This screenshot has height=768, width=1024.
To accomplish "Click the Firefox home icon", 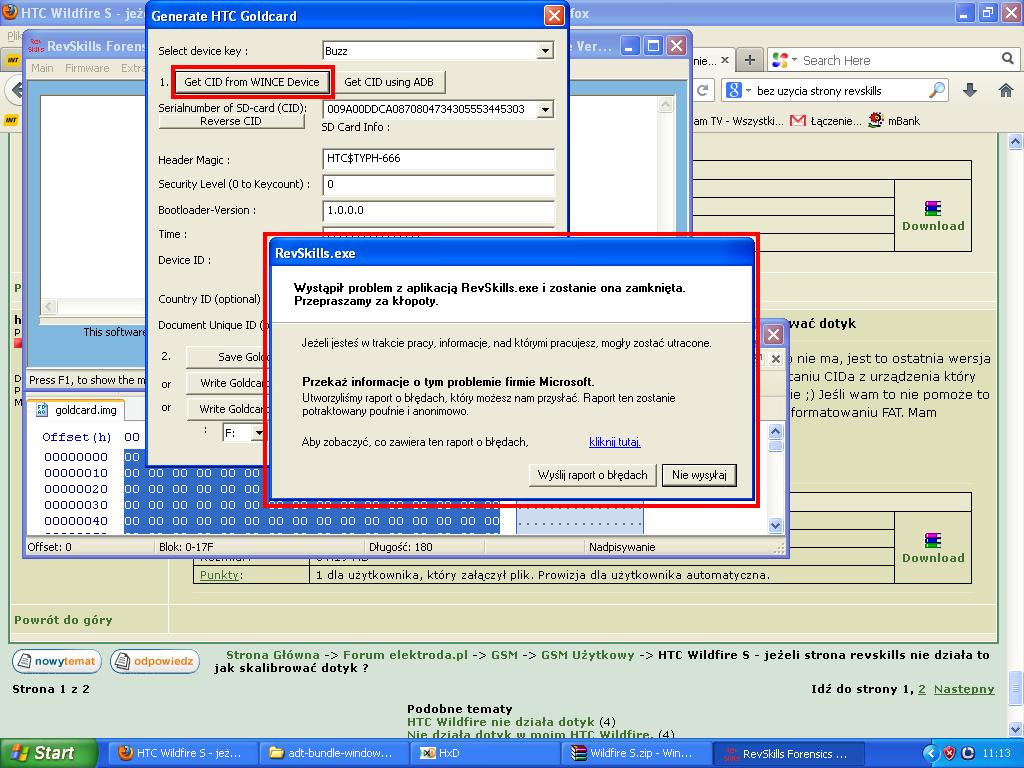I will click(x=1006, y=90).
